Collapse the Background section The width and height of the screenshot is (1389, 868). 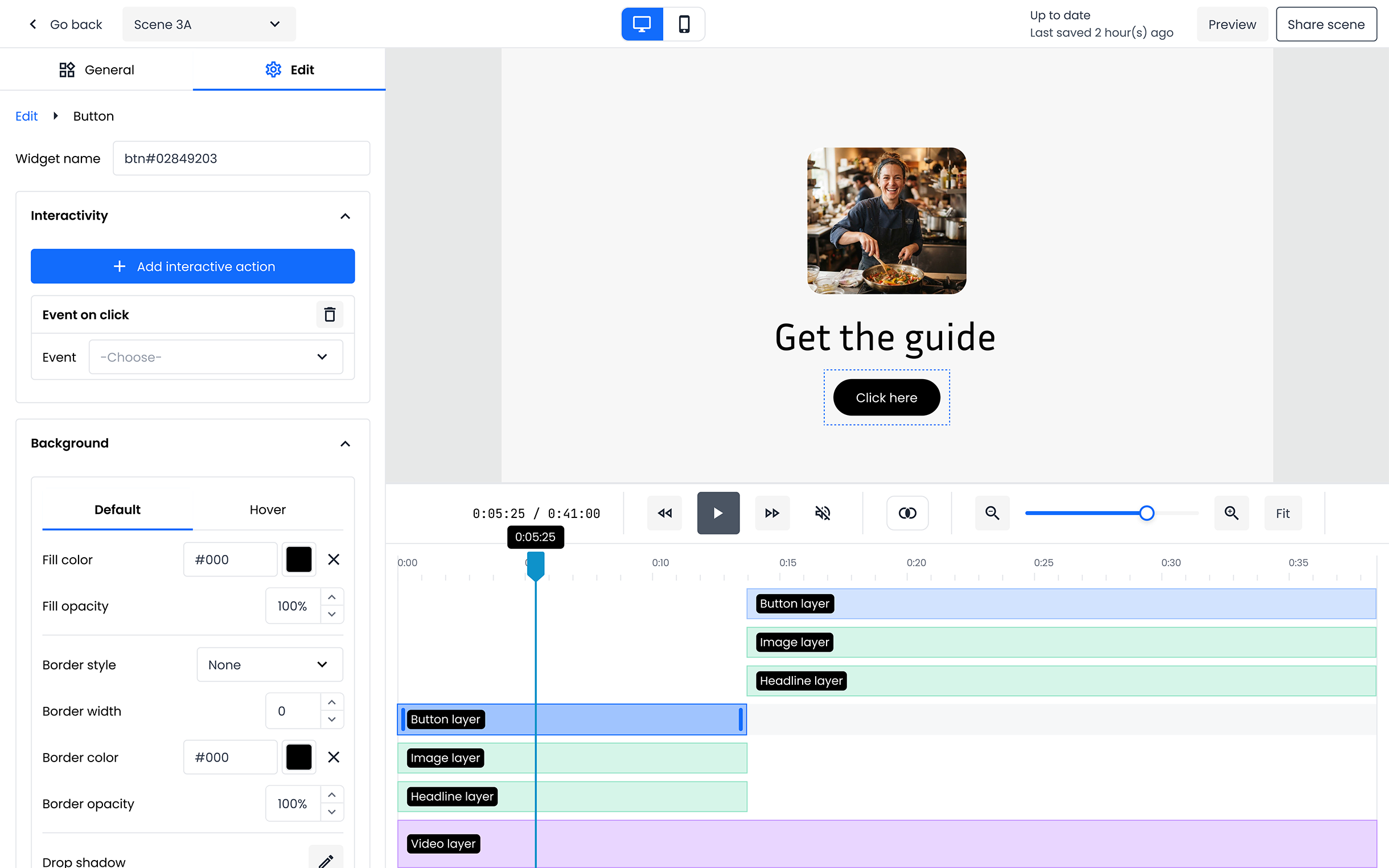[x=345, y=444]
